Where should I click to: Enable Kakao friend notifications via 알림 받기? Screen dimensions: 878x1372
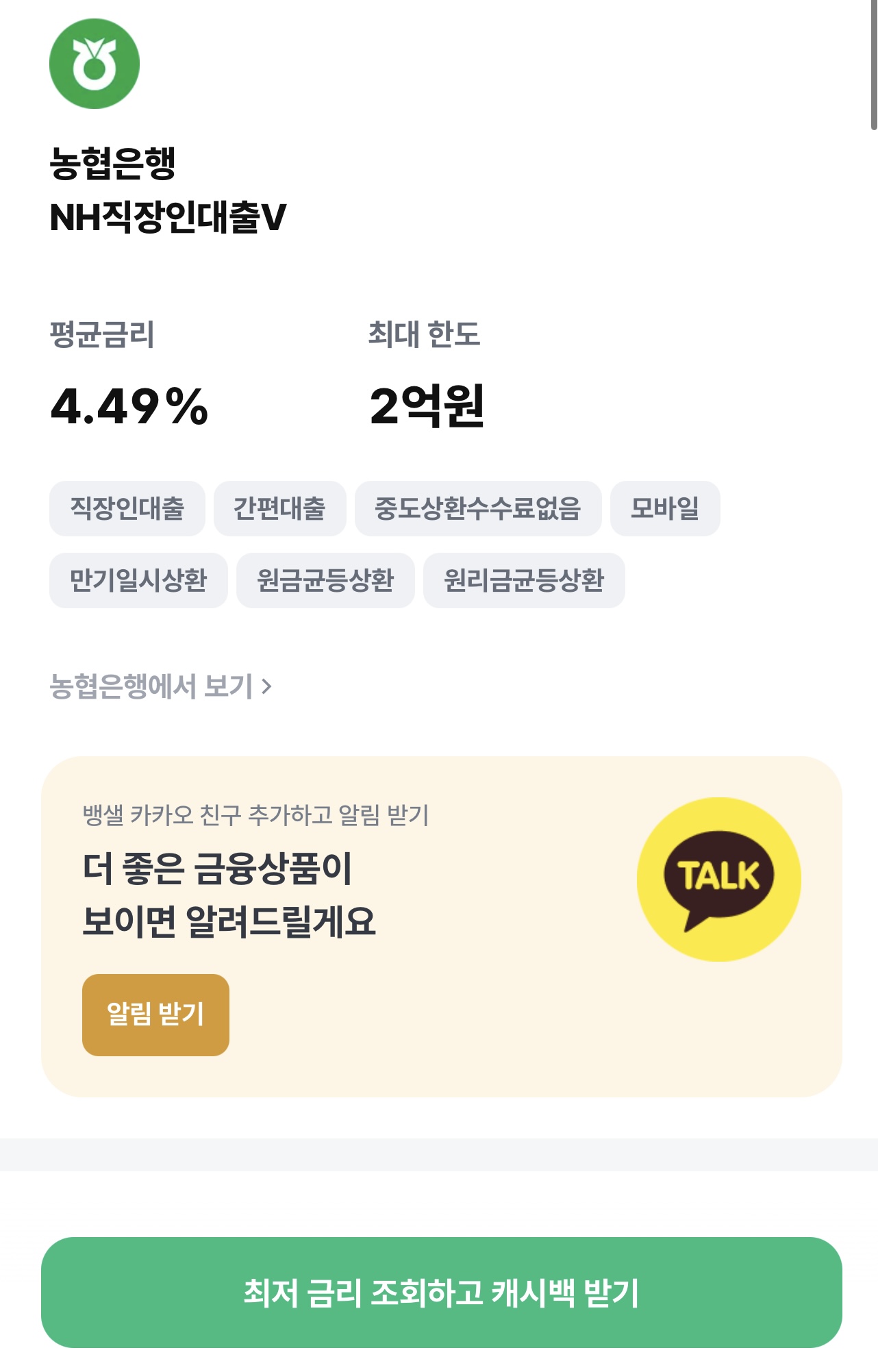[x=156, y=1016]
